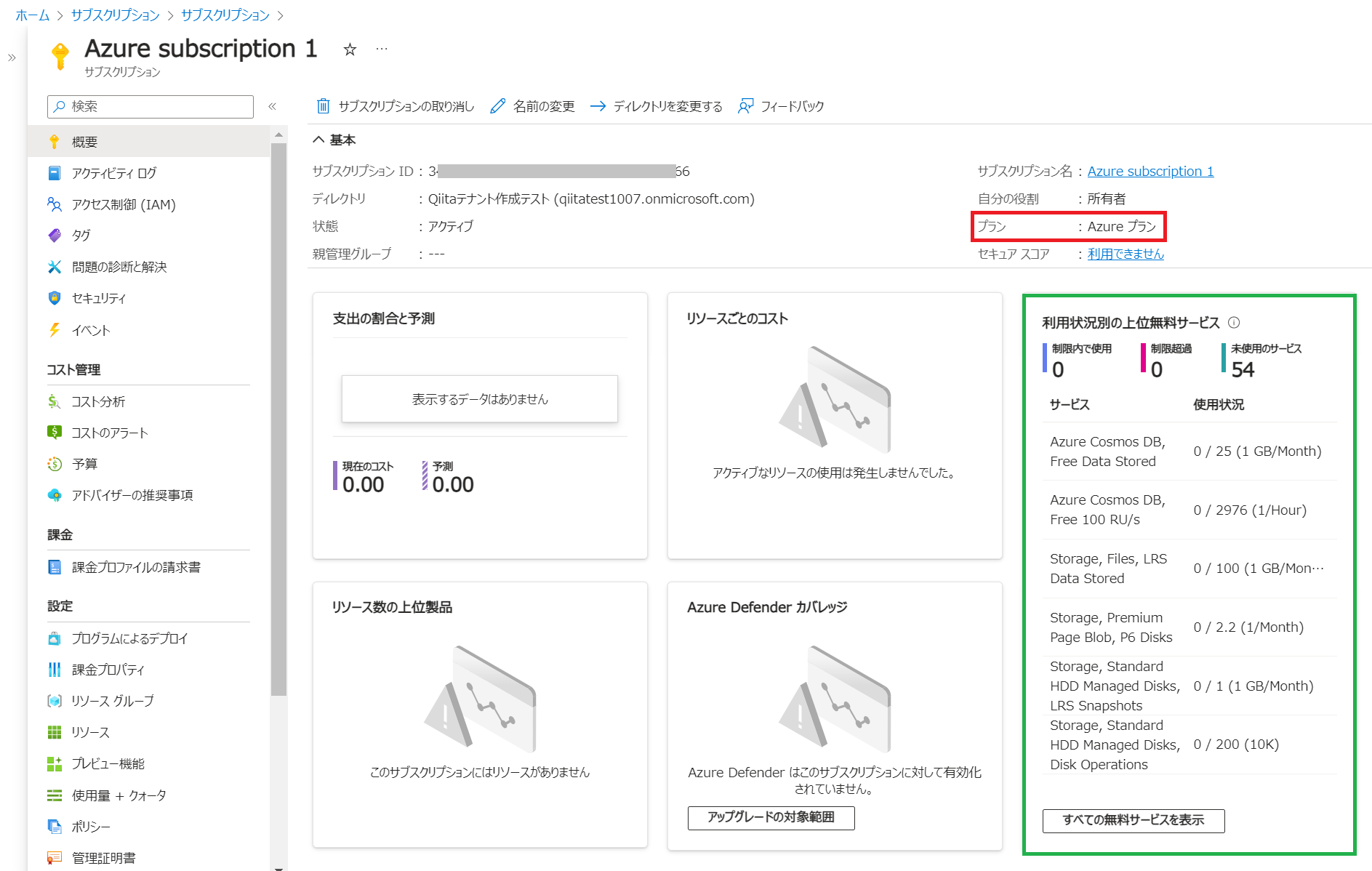Click the 管理証明書 icon
The width and height of the screenshot is (1372, 871).
point(55,858)
